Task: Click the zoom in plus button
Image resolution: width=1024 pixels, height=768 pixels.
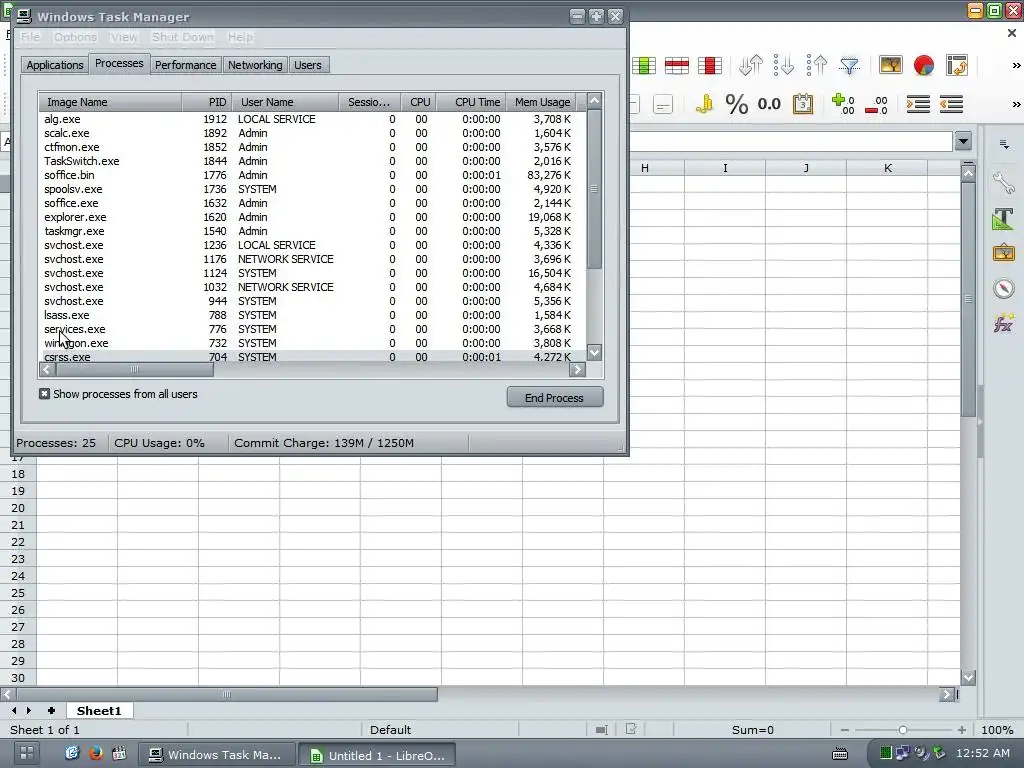Action: tap(961, 730)
